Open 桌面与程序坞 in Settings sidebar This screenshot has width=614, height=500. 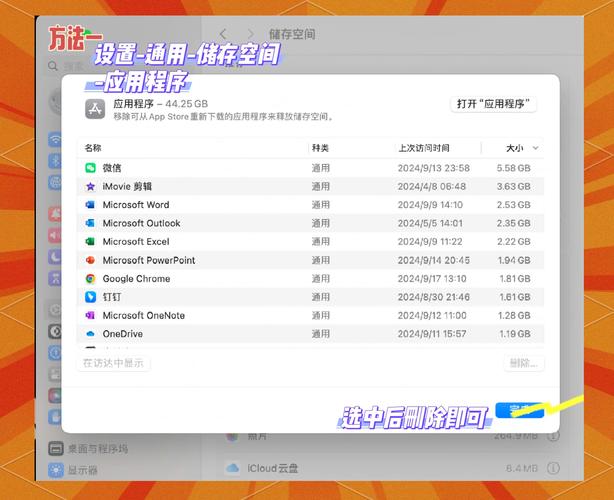(x=88, y=448)
